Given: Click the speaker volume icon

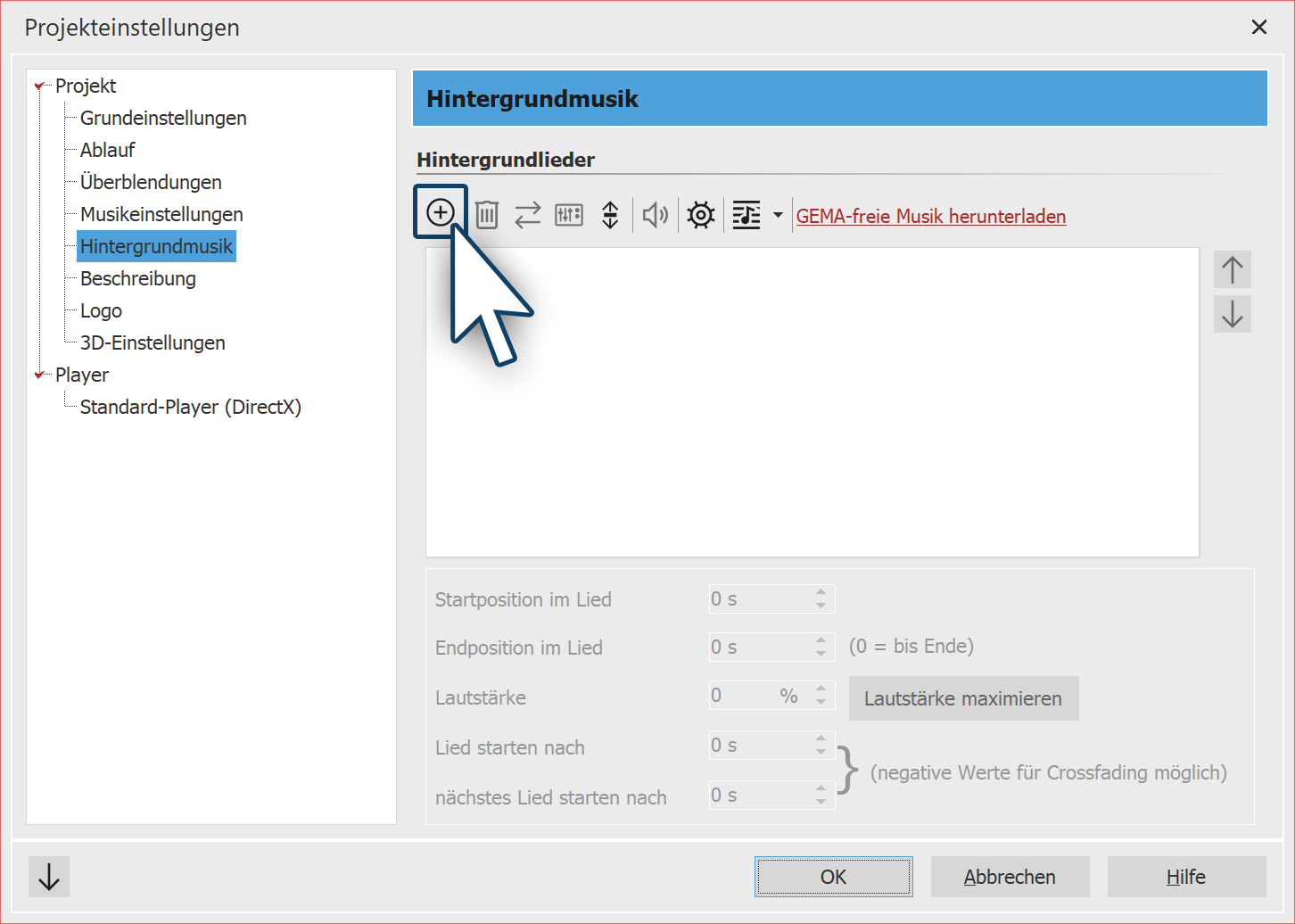Looking at the screenshot, I should pyautogui.click(x=656, y=215).
